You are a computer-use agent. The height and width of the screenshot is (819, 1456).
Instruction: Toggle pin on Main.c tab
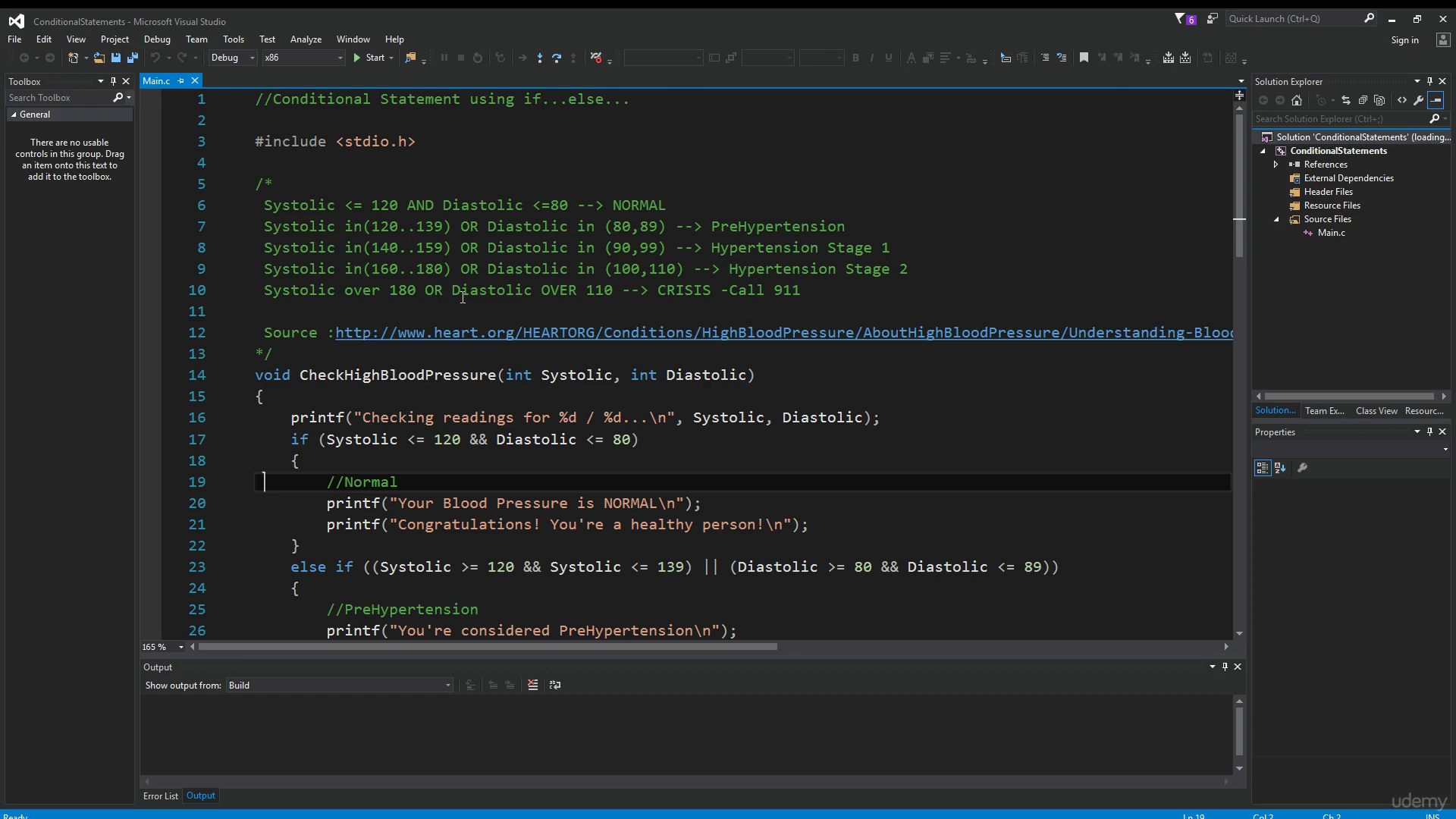point(180,80)
